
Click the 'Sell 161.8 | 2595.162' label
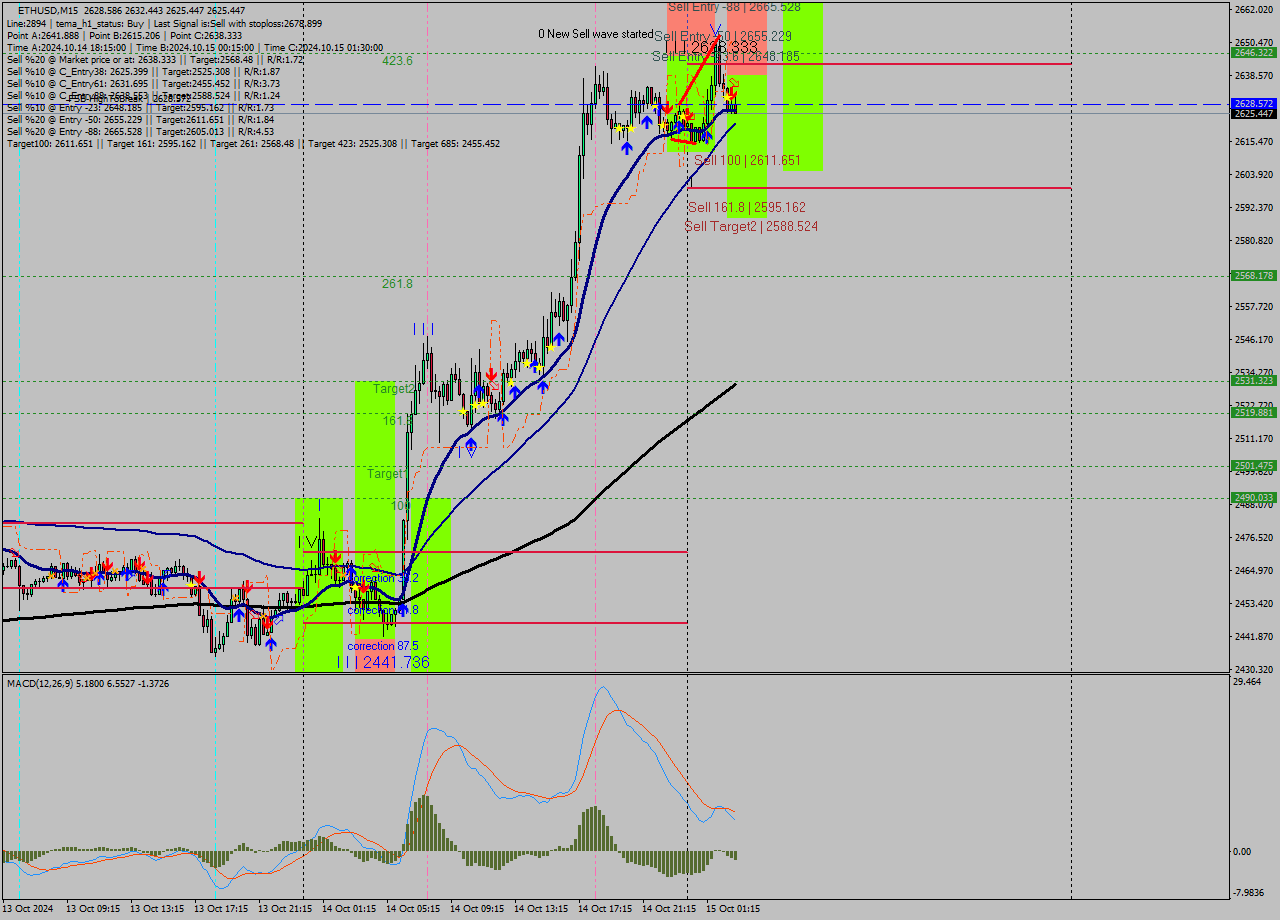click(747, 207)
